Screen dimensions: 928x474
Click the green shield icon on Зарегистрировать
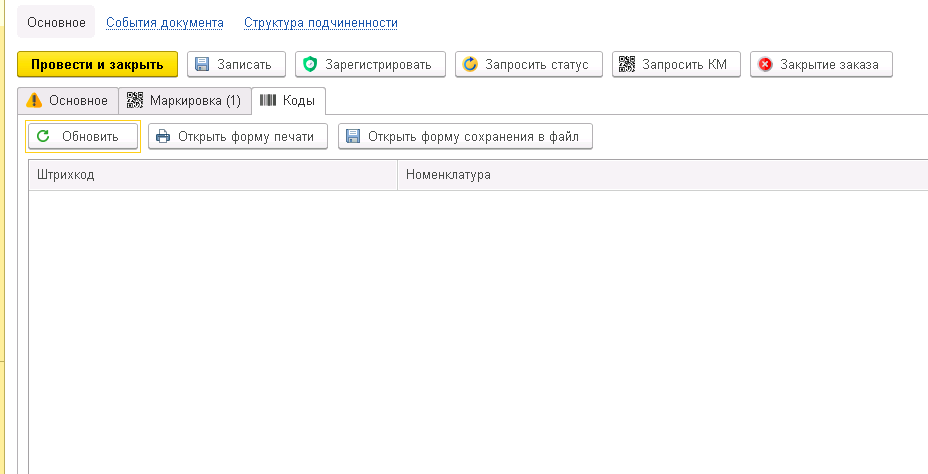tap(310, 65)
